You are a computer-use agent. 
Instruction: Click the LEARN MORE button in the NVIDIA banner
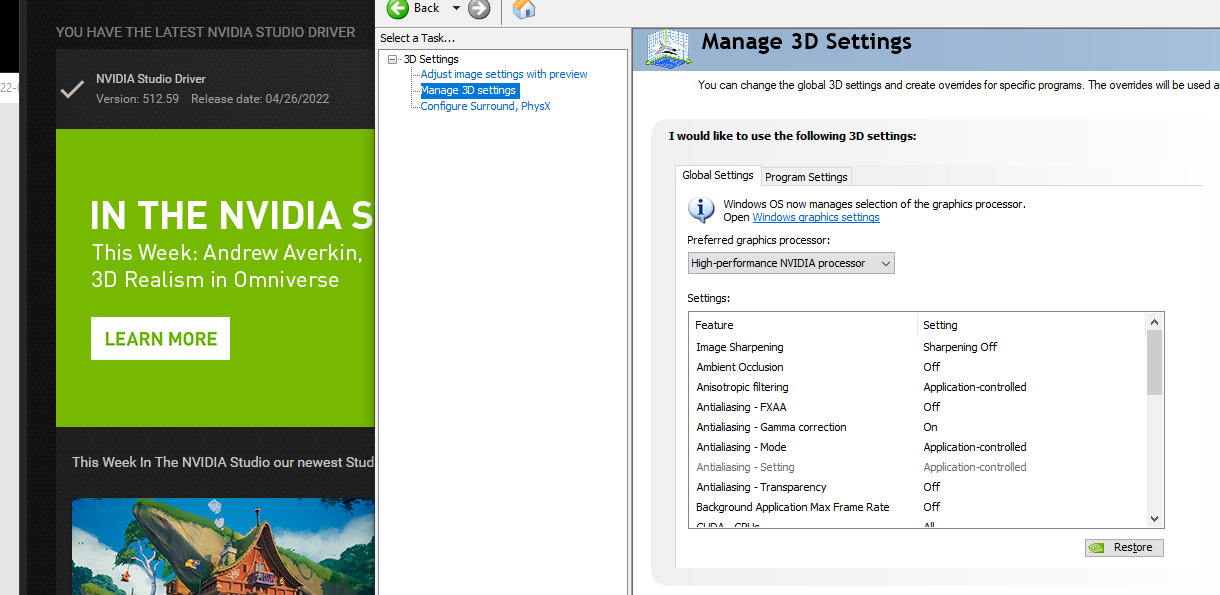pos(160,339)
